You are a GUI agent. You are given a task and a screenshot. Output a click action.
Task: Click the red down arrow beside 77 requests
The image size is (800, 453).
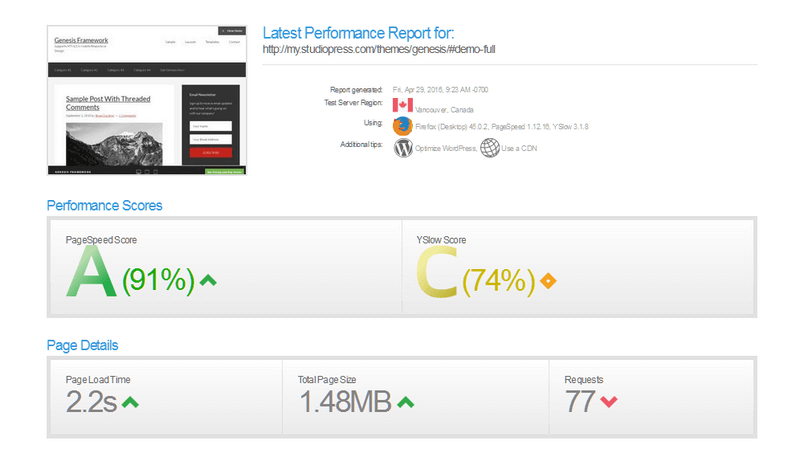(609, 402)
